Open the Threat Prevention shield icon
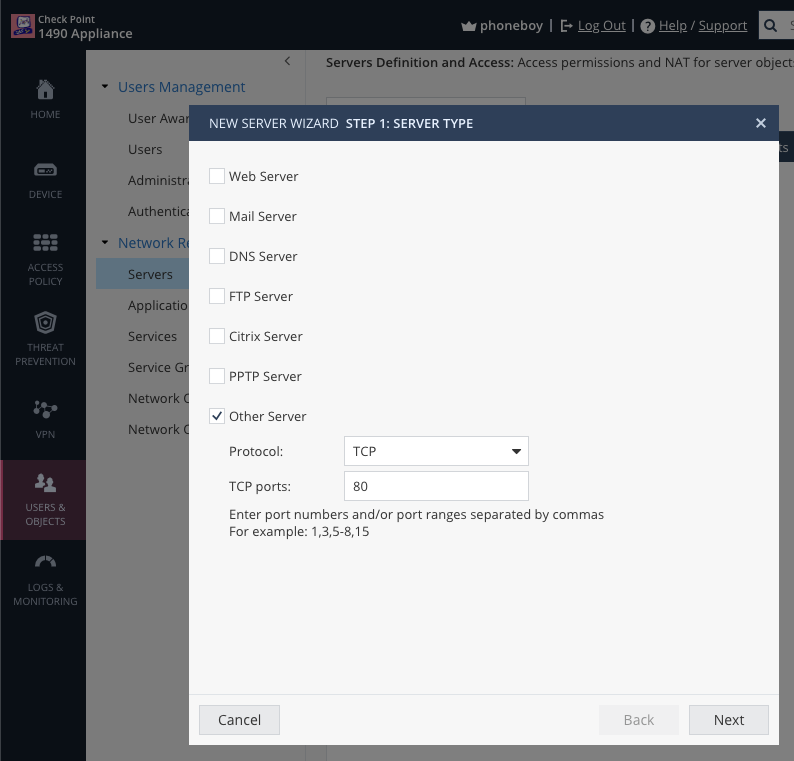Viewport: 794px width, 761px height. tap(45, 323)
